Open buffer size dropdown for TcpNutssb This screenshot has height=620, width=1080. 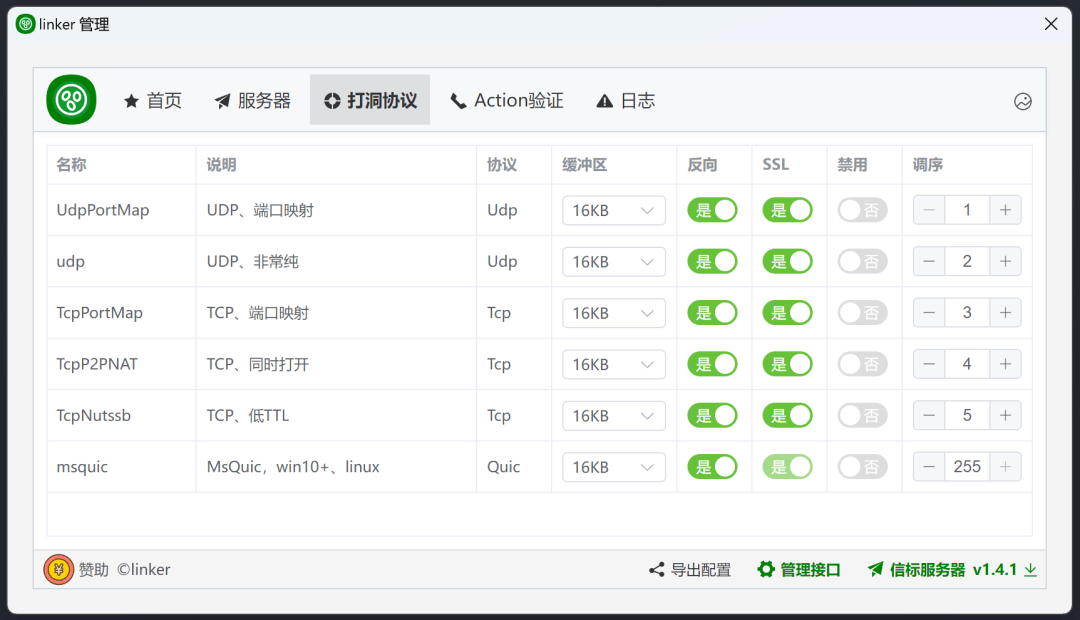tap(614, 415)
